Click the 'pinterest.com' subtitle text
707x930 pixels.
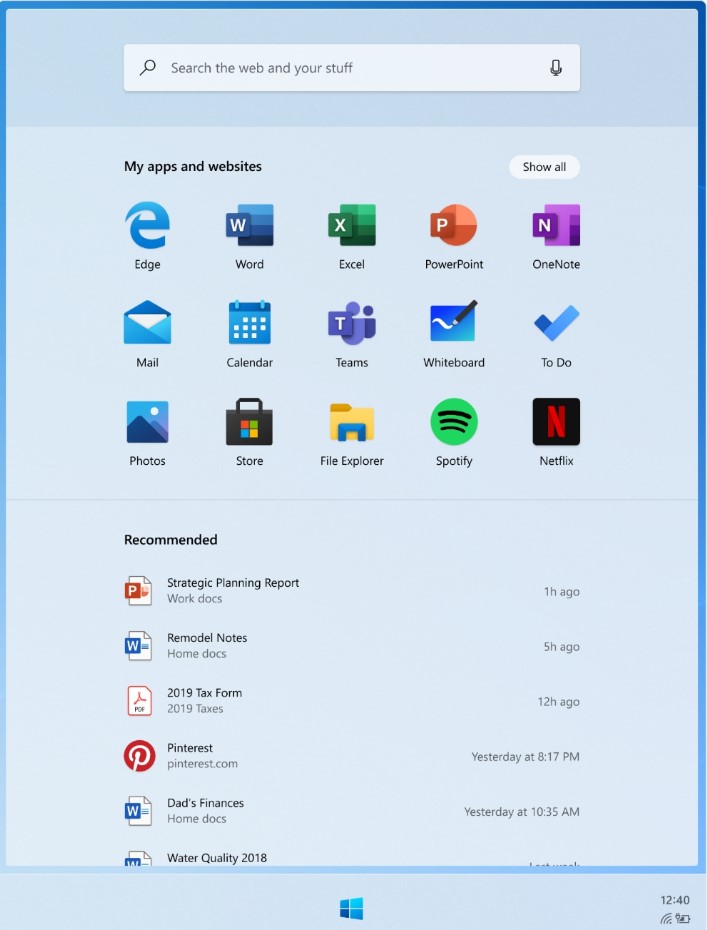[x=202, y=764]
